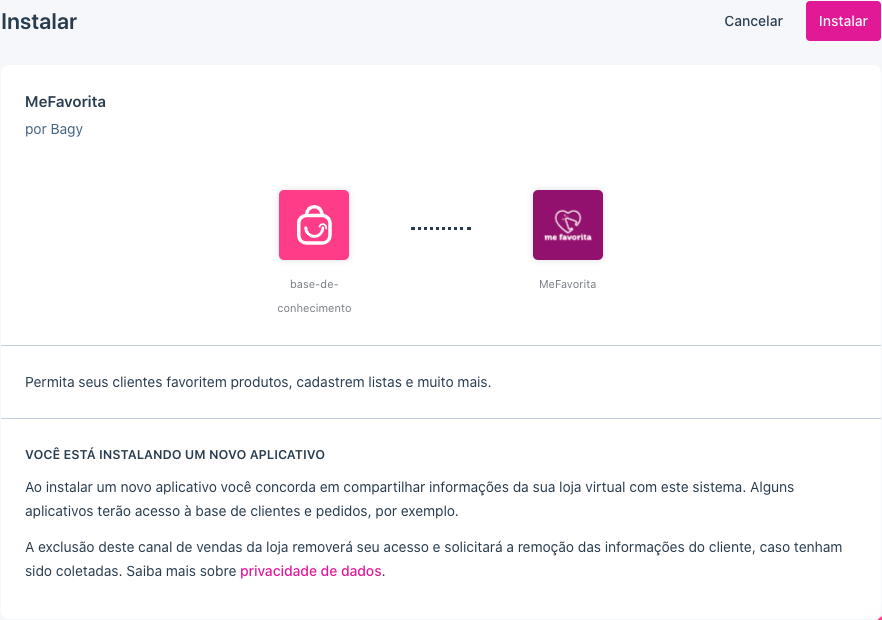Viewport: 882px width, 620px height.
Task: Open the privacidade de dados link
Action: tap(310, 571)
